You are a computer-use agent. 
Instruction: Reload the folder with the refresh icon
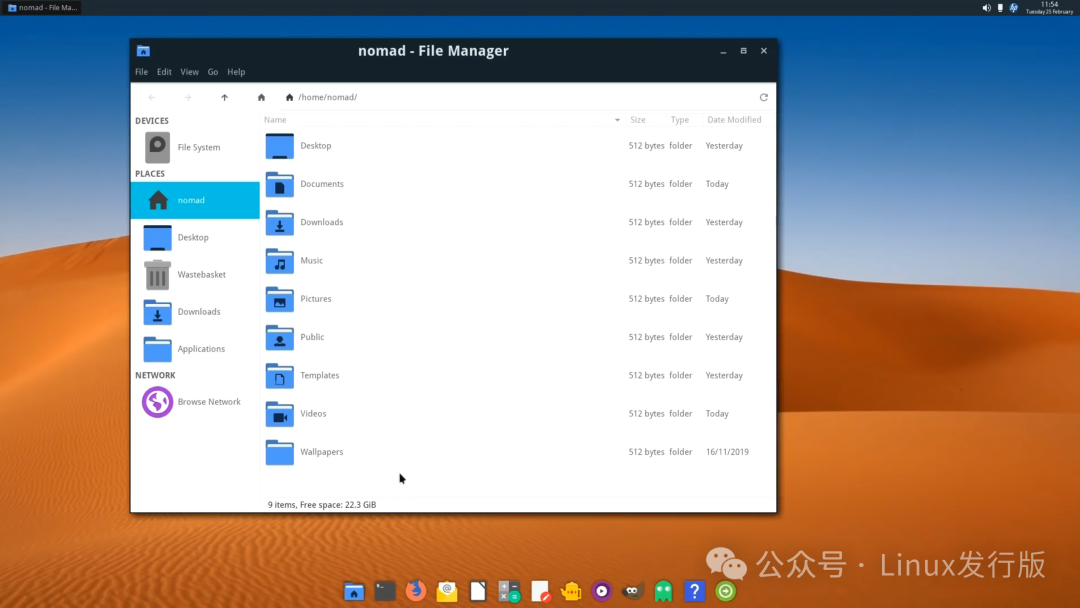point(764,97)
